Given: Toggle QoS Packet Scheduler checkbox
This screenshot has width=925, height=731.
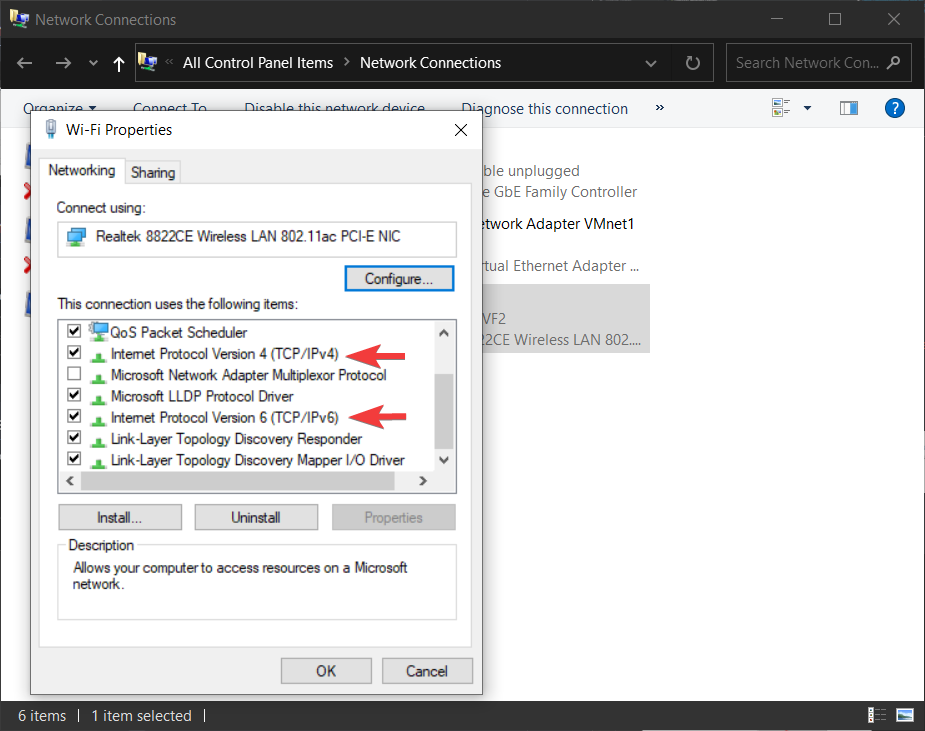Looking at the screenshot, I should 74,331.
